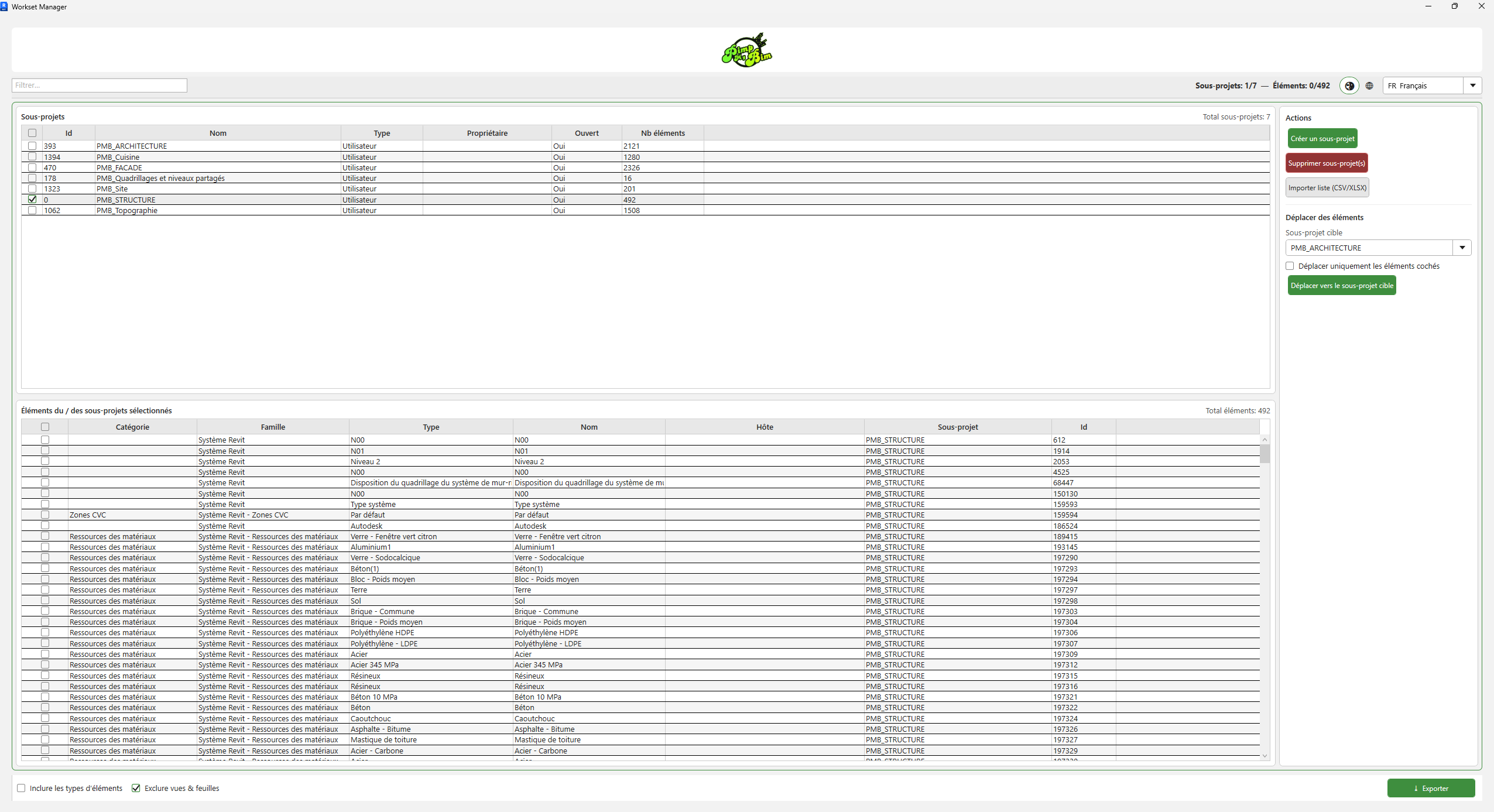Viewport: 1494px width, 812px height.
Task: Click Total sous-projets: 7 label
Action: point(1236,117)
